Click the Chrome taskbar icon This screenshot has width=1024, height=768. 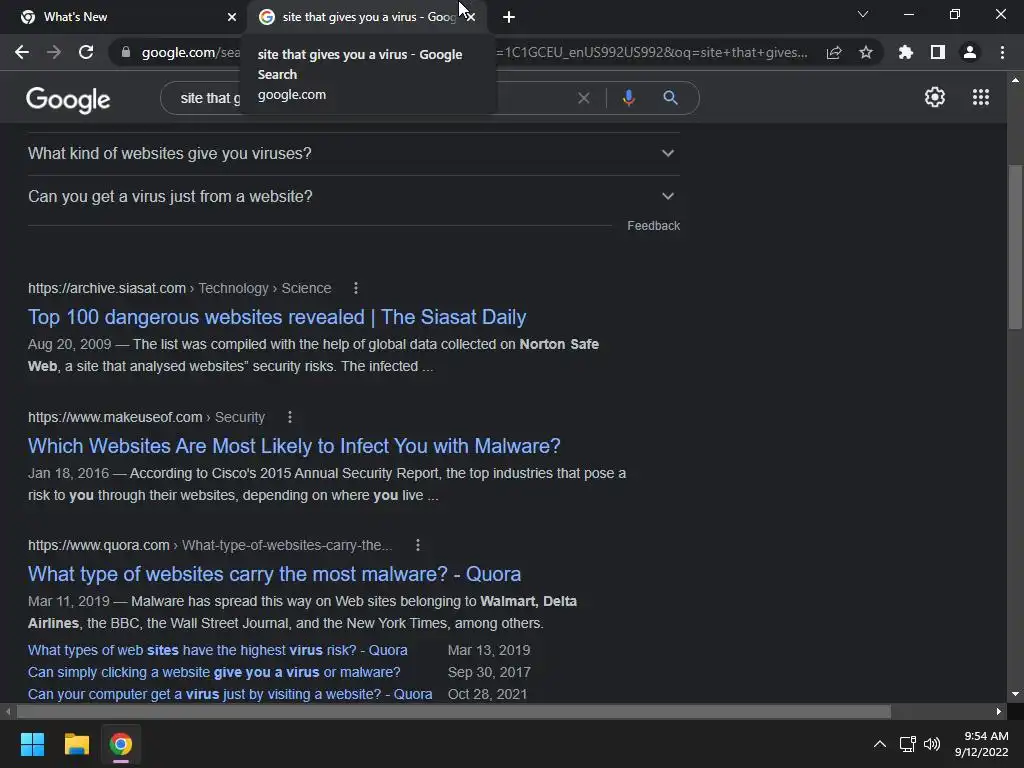(121, 744)
